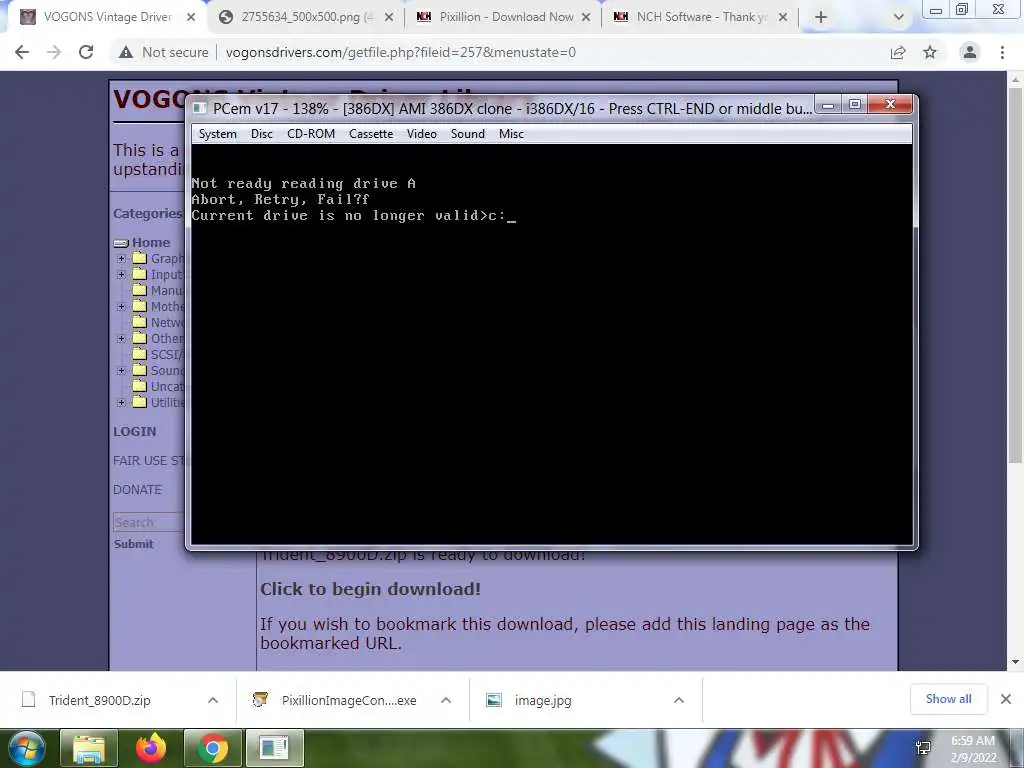Click the taskbar clock
Image resolution: width=1024 pixels, height=768 pixels.
(973, 749)
